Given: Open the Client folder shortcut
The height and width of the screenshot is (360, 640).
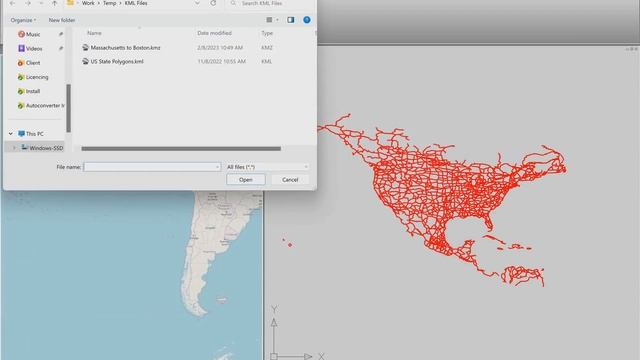Looking at the screenshot, I should (x=33, y=63).
